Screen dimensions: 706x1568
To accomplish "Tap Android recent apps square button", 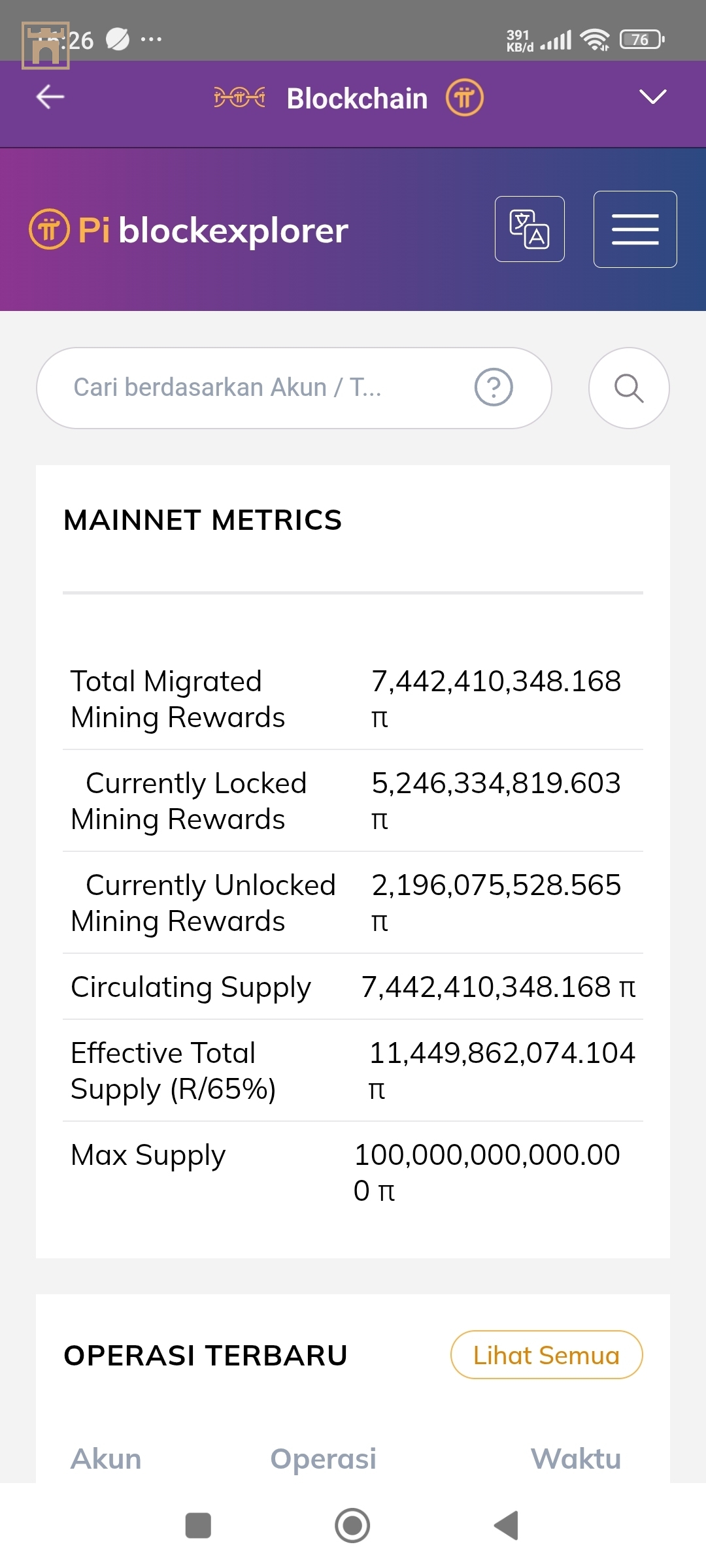I will tap(198, 1526).
